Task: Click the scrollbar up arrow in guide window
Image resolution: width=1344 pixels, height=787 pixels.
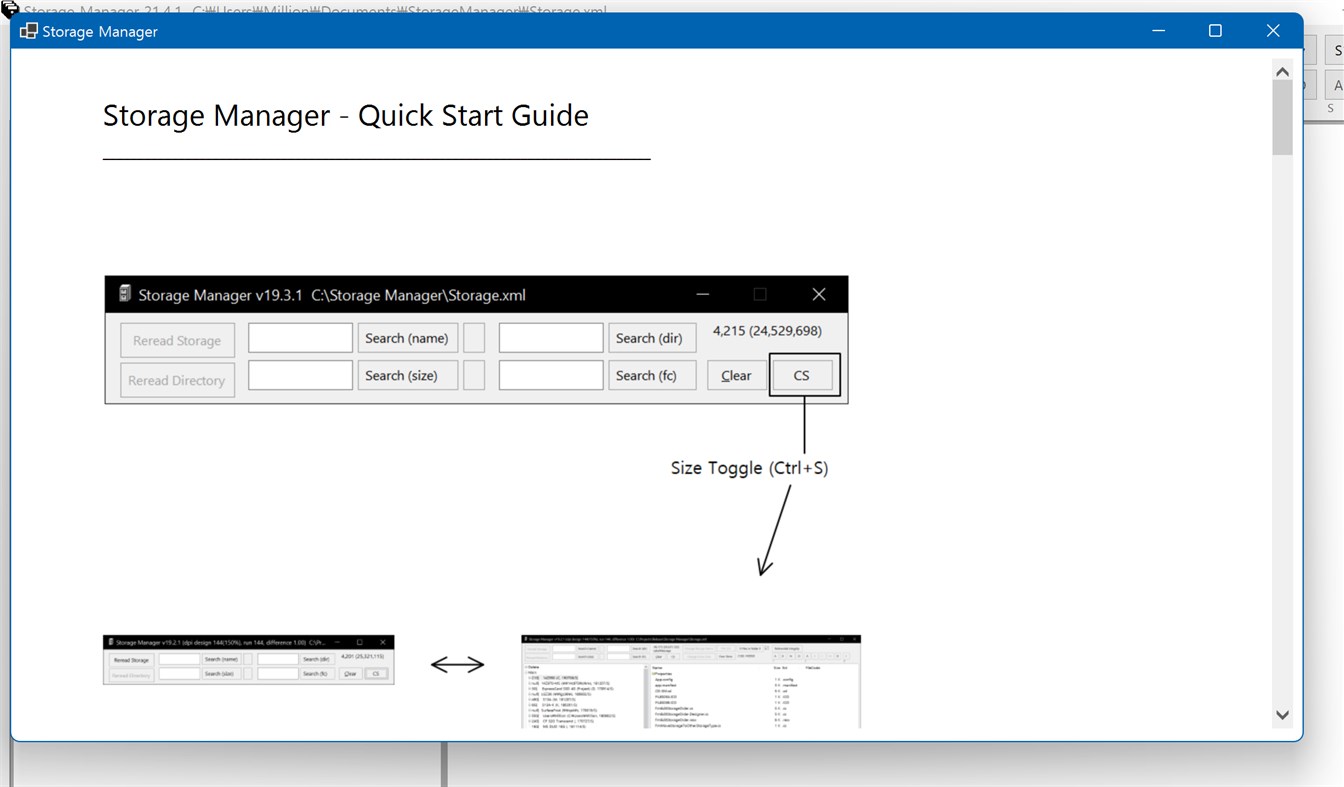Action: (x=1282, y=72)
